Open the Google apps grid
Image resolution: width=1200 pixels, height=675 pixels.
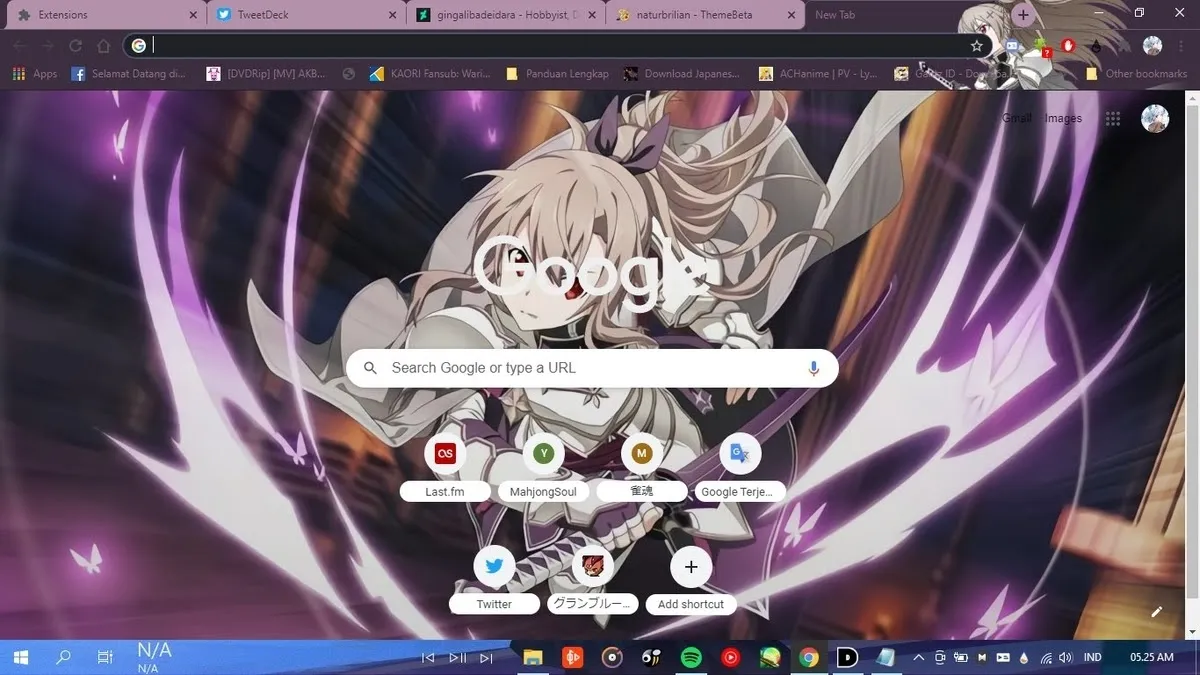(x=1113, y=119)
